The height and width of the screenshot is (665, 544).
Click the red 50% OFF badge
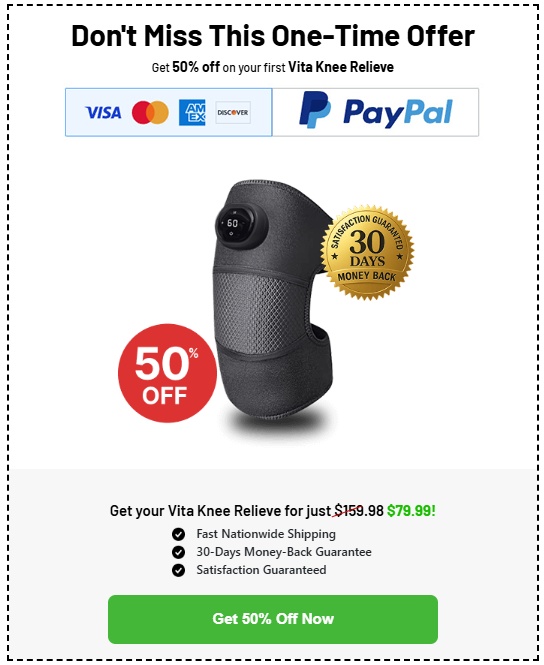[167, 373]
